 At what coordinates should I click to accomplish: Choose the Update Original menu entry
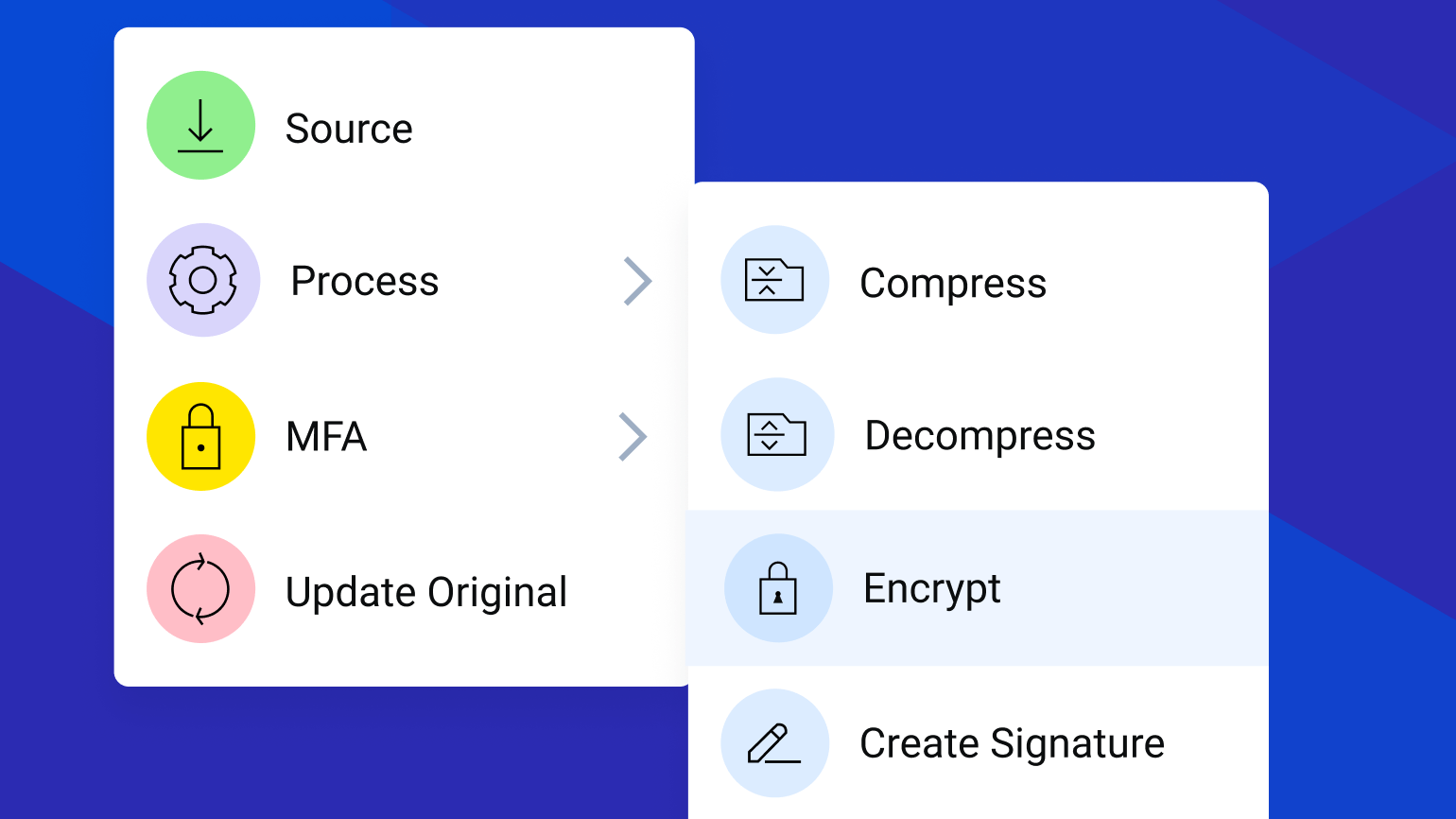point(426,591)
